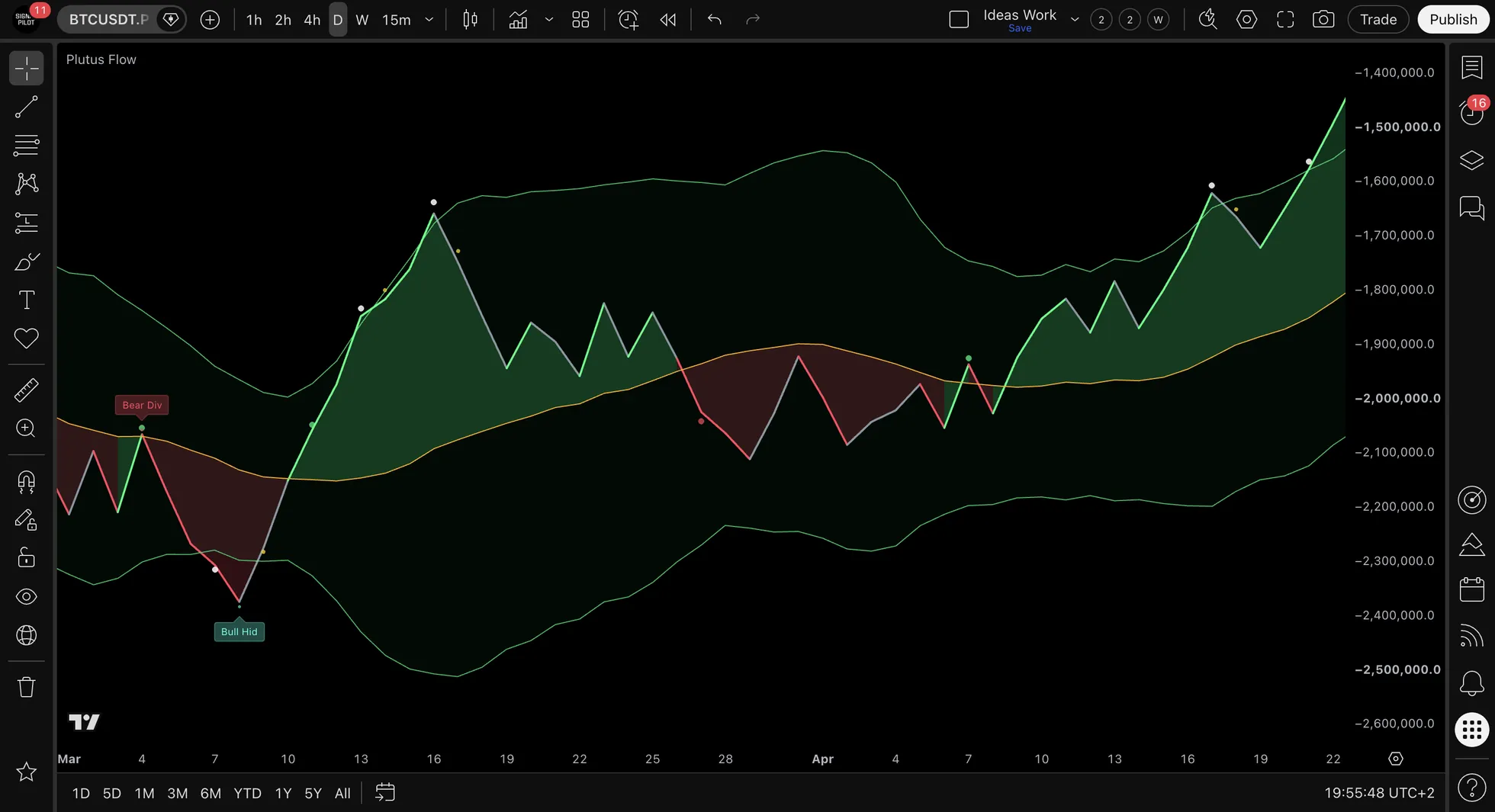Remove drawings with the trash icon

[27, 687]
